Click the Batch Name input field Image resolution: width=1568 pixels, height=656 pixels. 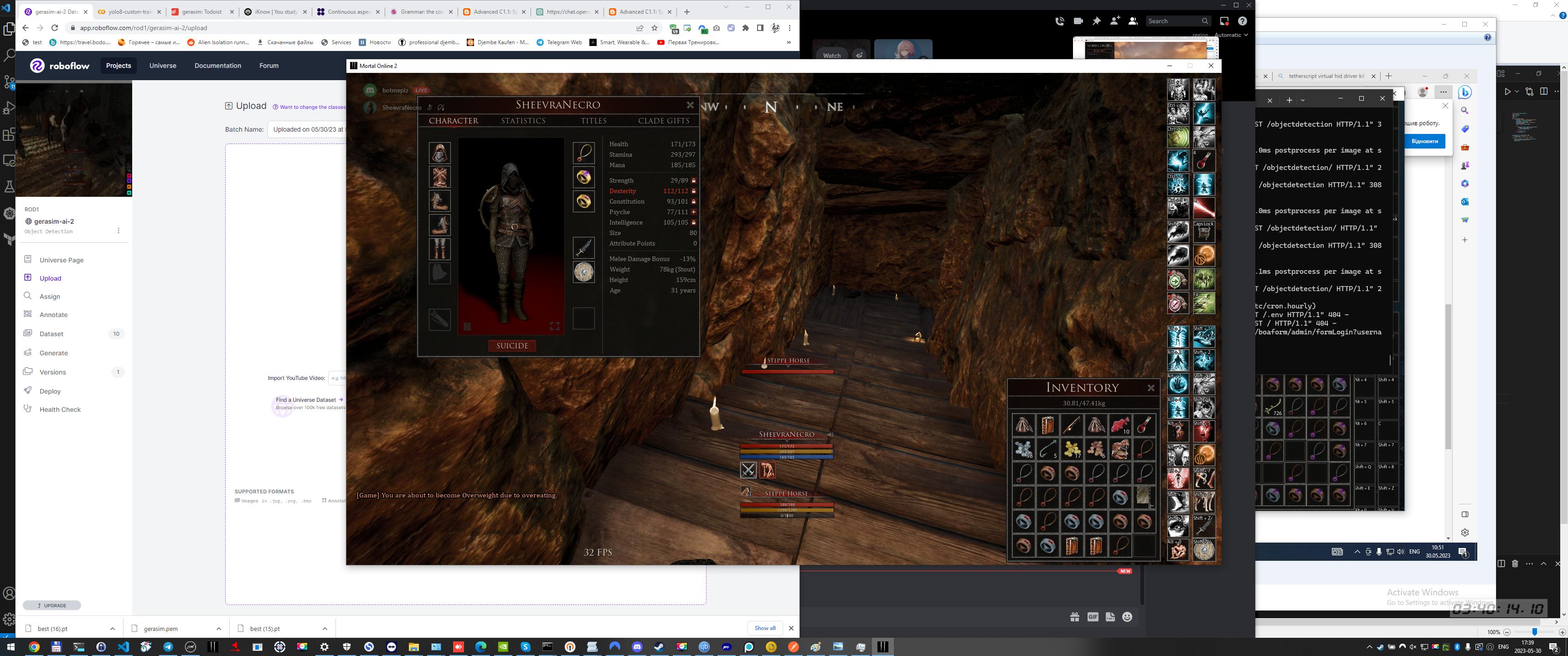pyautogui.click(x=307, y=129)
